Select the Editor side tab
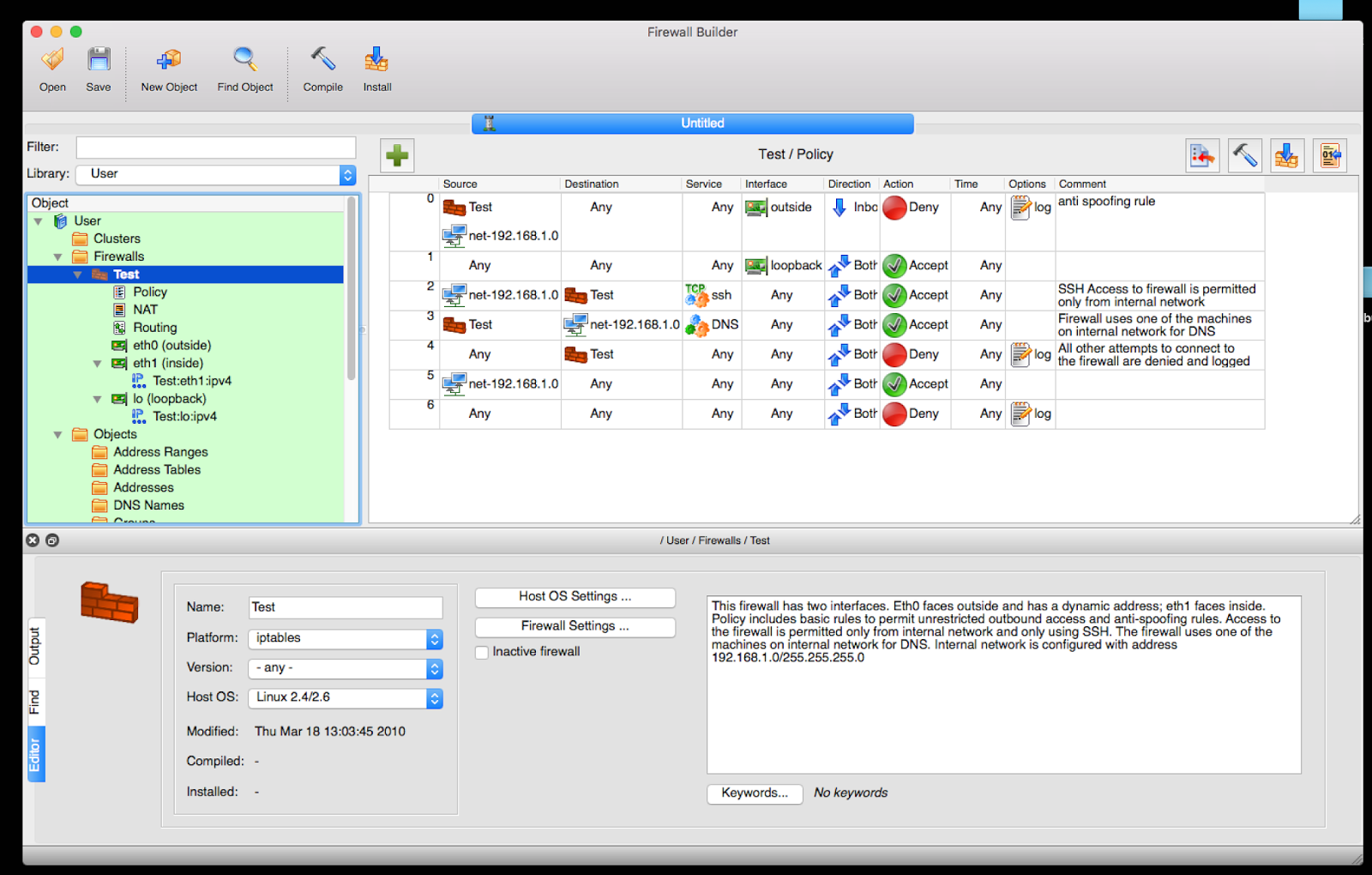Screen dimensions: 1372x875 coord(35,754)
